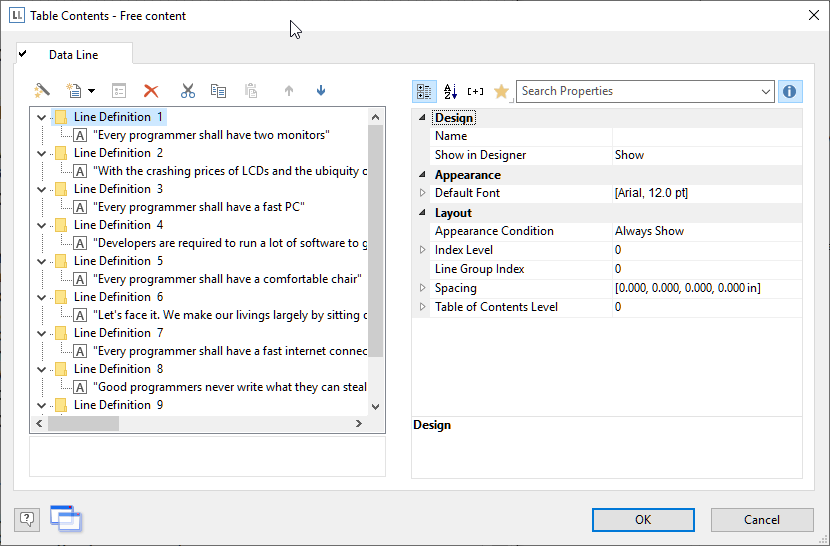
Task: Select the Data Line tab
Action: (x=74, y=55)
